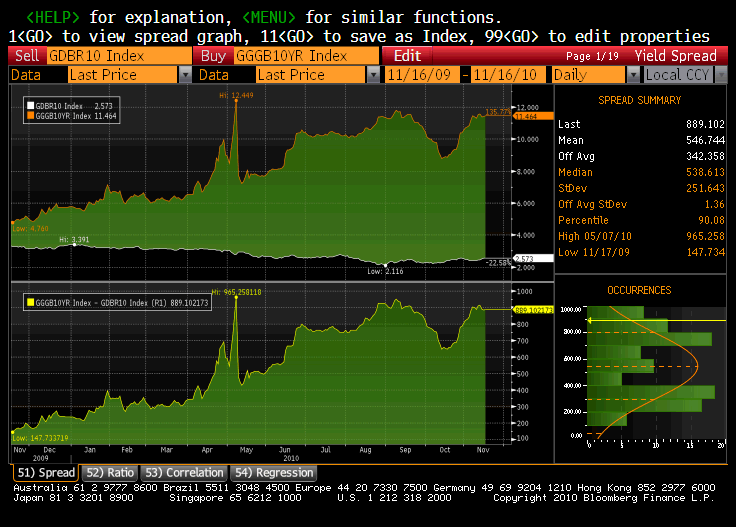Click the Yield Spread title label
Screen dimensions: 736x527
[682, 56]
